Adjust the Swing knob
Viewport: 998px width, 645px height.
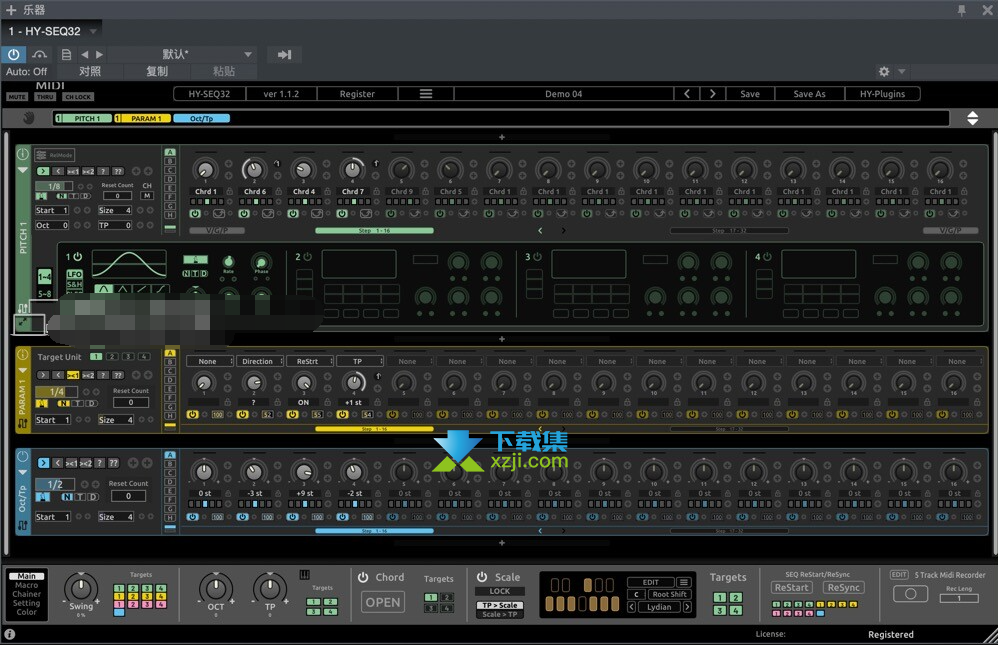point(81,586)
